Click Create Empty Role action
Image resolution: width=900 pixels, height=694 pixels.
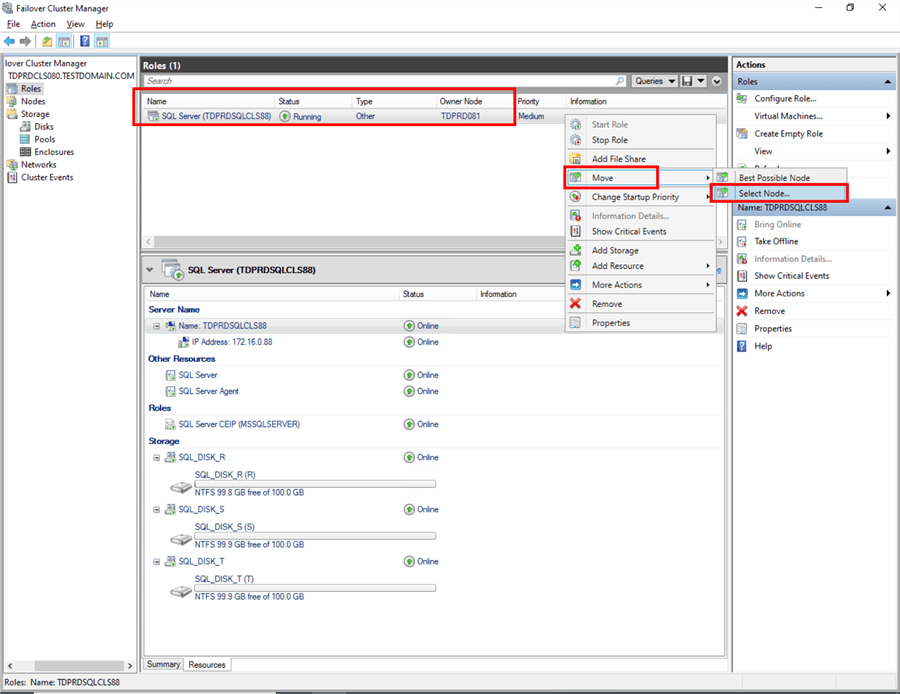(788, 134)
